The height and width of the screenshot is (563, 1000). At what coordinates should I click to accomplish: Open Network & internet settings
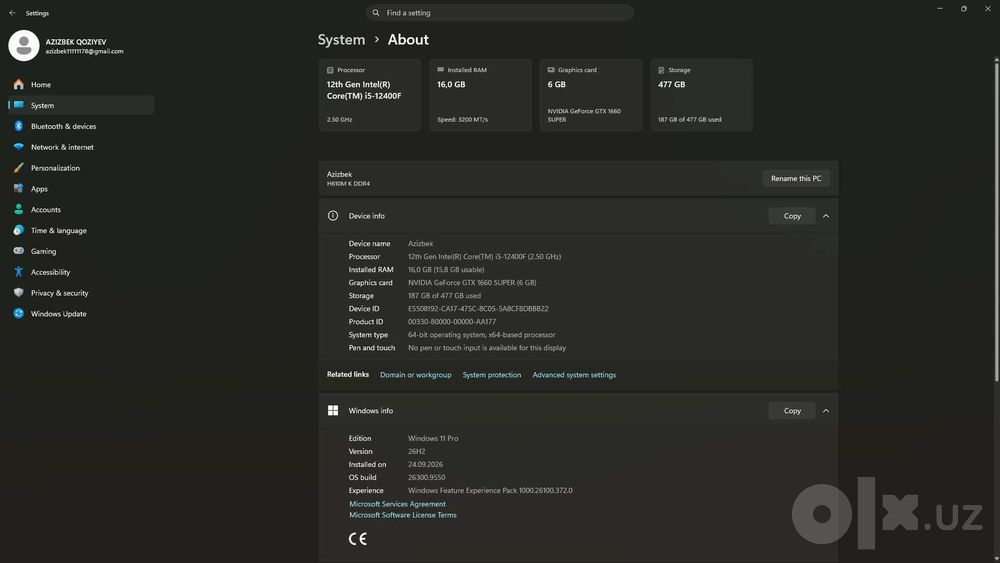(81, 147)
